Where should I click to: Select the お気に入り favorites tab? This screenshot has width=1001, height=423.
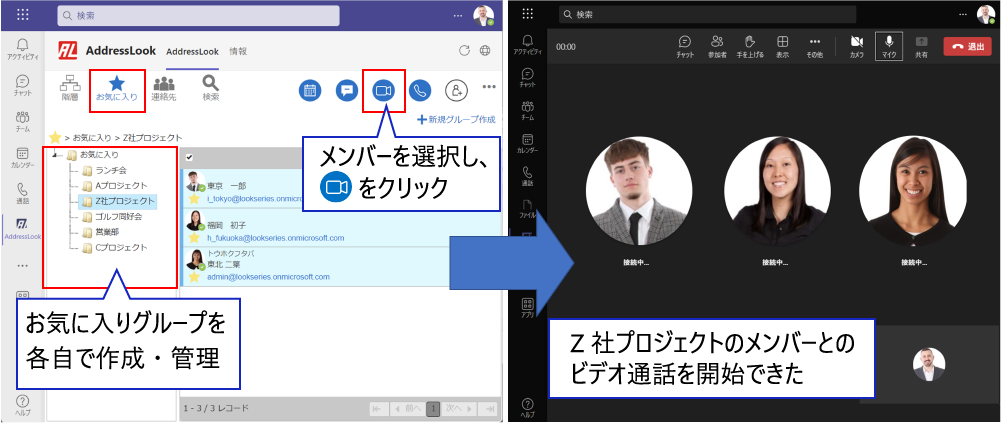(x=117, y=88)
